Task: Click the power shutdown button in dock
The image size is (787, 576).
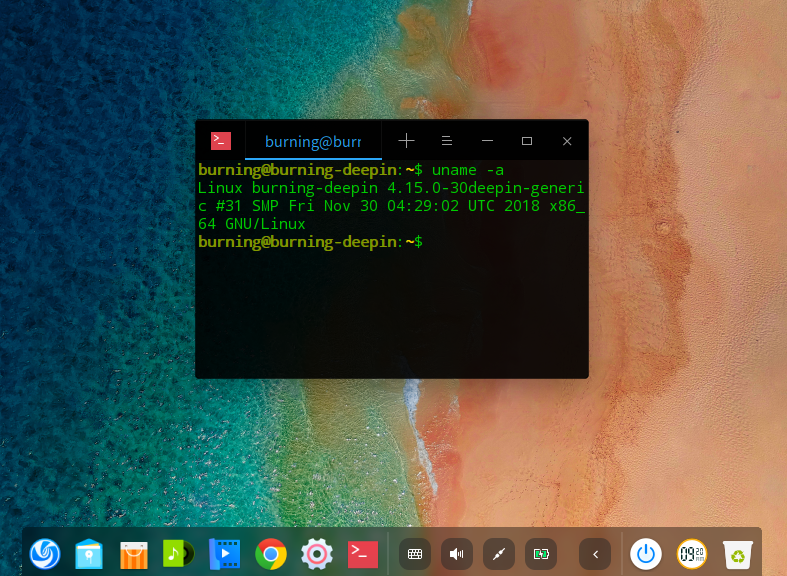Action: pos(646,554)
